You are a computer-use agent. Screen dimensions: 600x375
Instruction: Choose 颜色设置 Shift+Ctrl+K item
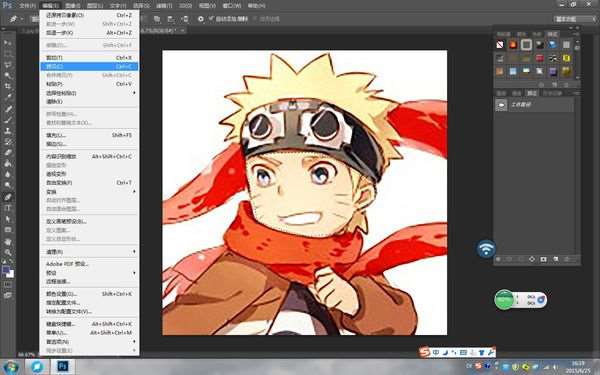(89, 294)
